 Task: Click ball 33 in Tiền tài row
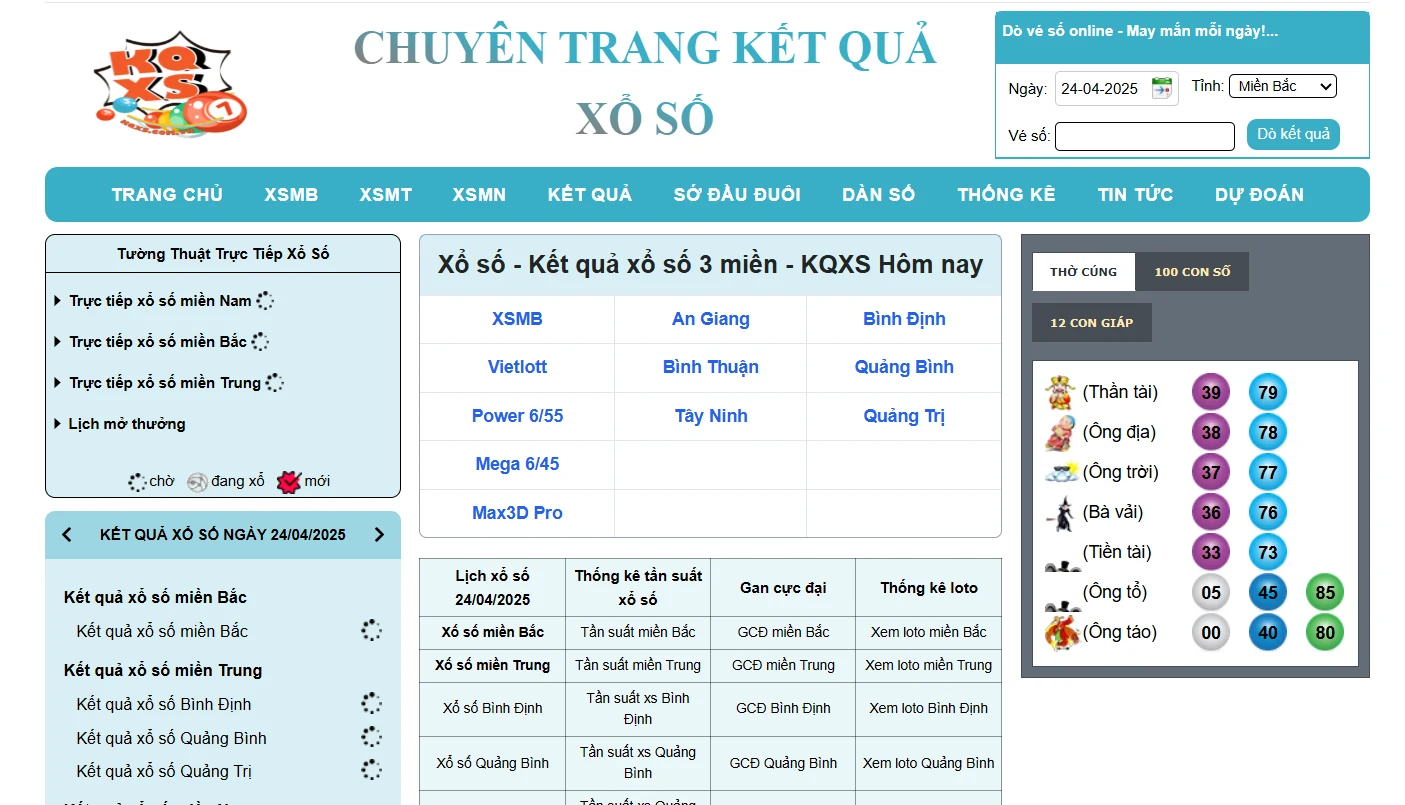(1211, 552)
